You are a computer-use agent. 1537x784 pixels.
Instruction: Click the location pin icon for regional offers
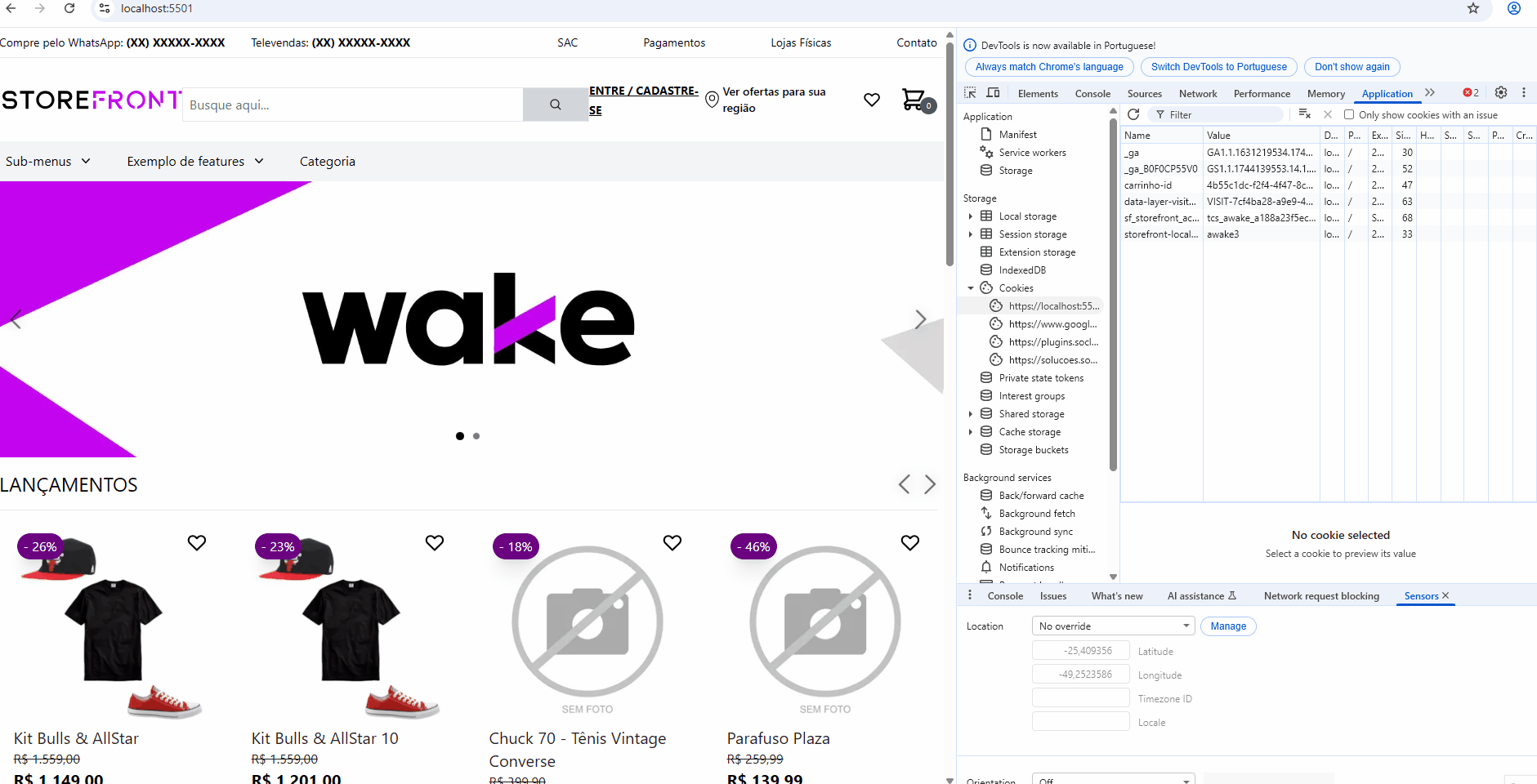[x=712, y=100]
